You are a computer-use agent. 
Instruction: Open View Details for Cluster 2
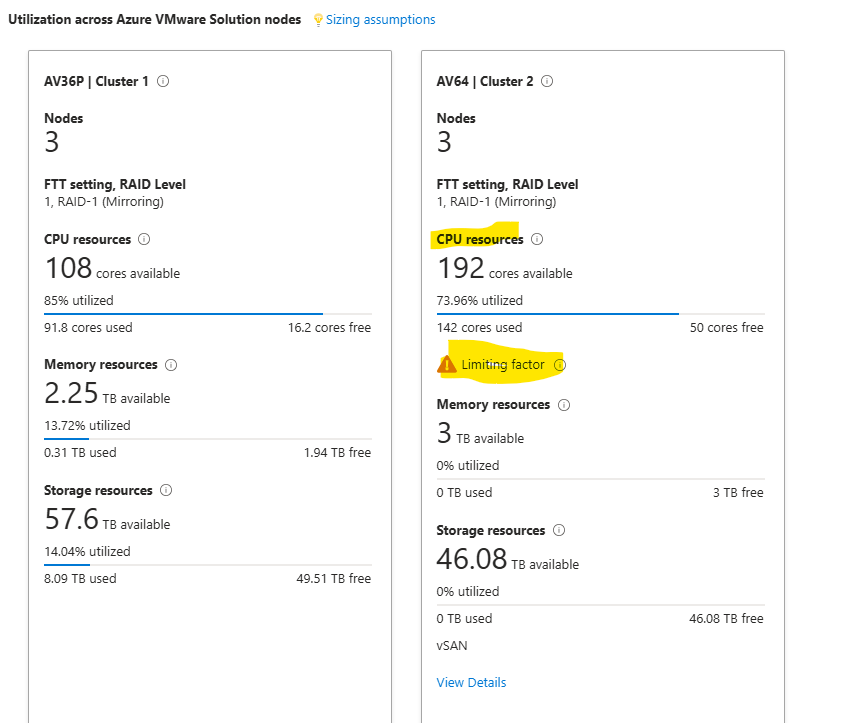[x=471, y=683]
